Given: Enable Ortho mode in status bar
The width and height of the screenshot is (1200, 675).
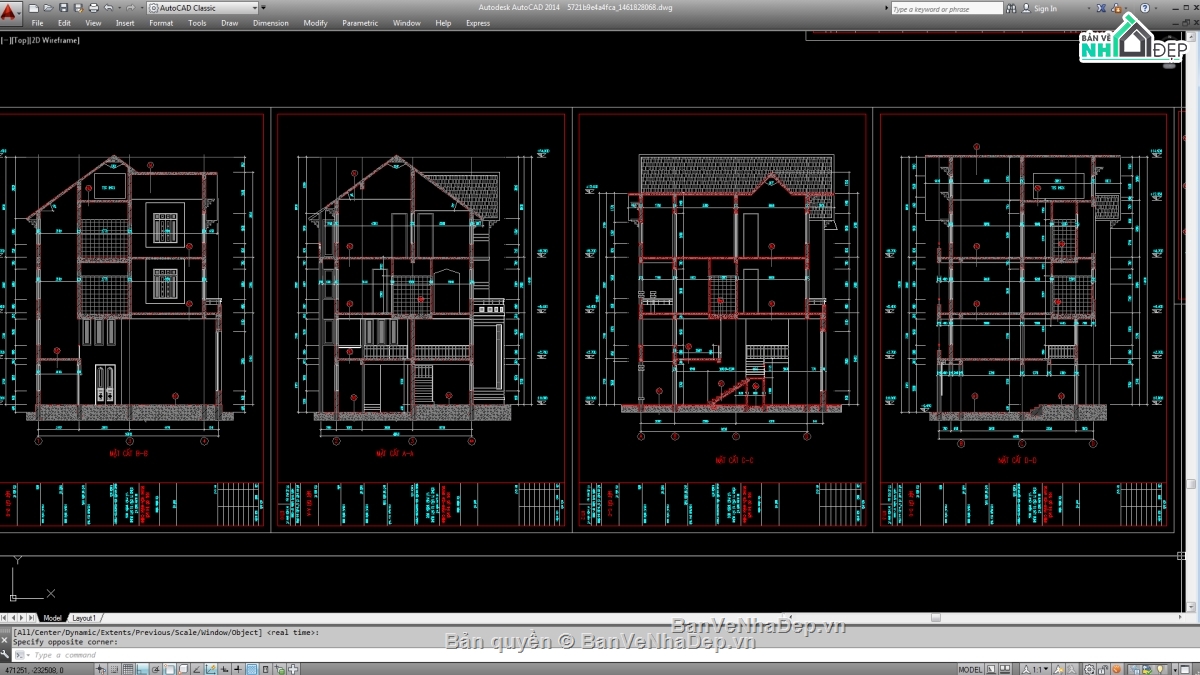Looking at the screenshot, I should pos(142,668).
